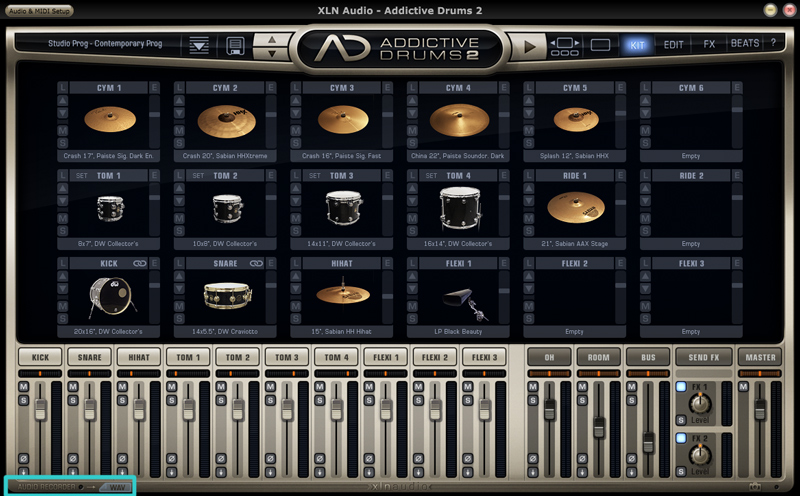The image size is (800, 496).
Task: Enable the FX 2 send toggle
Action: tap(681, 438)
